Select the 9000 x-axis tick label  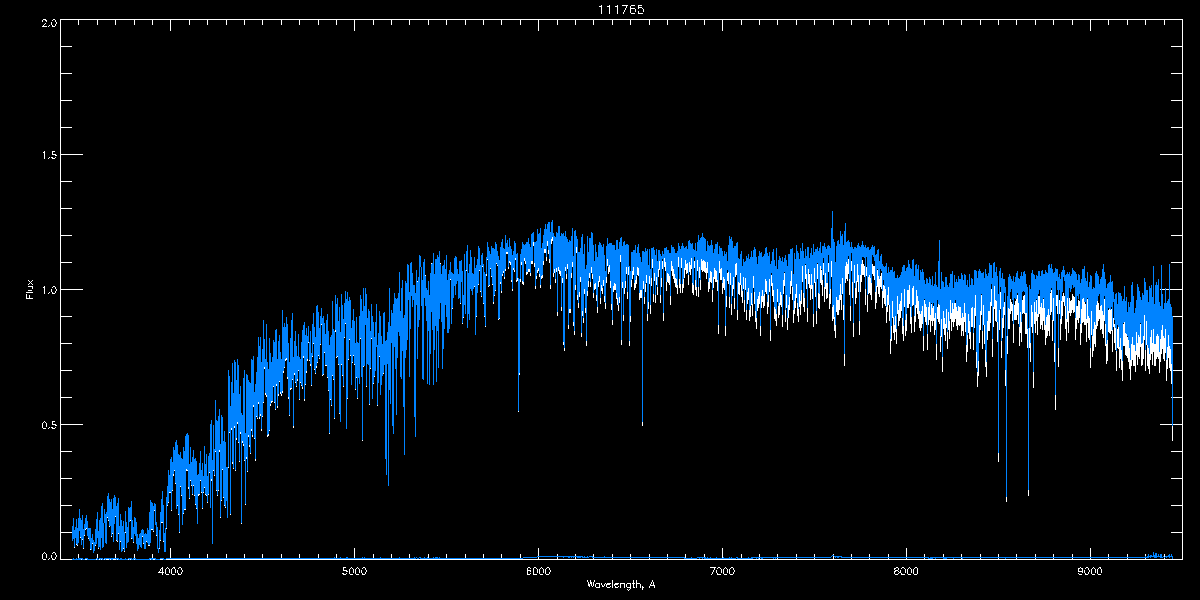(1090, 572)
